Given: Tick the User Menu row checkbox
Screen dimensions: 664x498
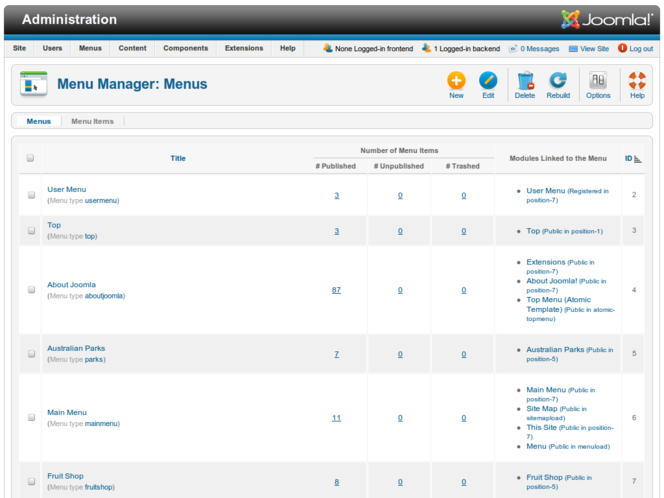Looking at the screenshot, I should tap(31, 195).
